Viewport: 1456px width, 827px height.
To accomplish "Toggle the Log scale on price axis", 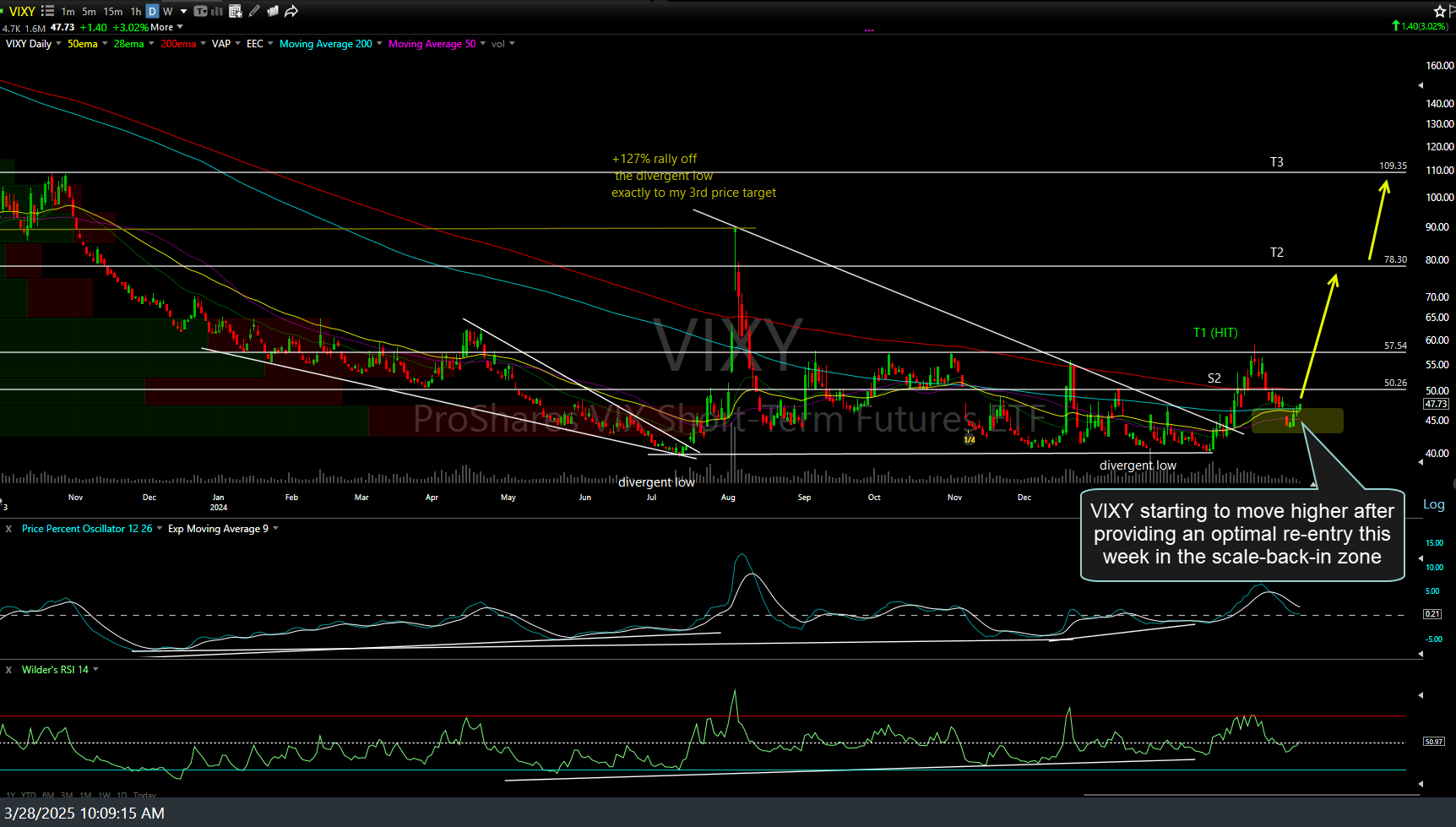I will pyautogui.click(x=1433, y=504).
